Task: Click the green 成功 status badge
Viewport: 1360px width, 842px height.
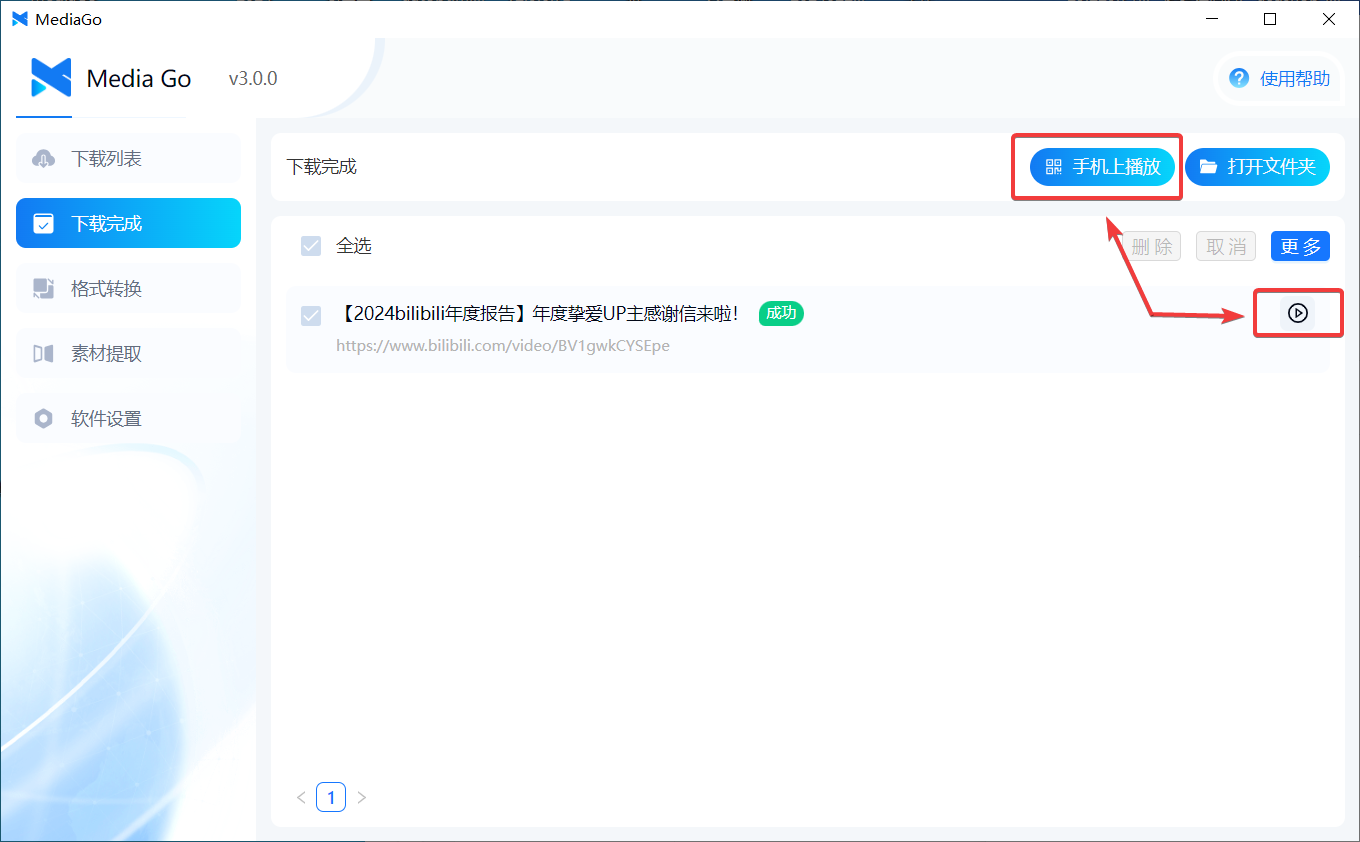Action: [x=781, y=313]
